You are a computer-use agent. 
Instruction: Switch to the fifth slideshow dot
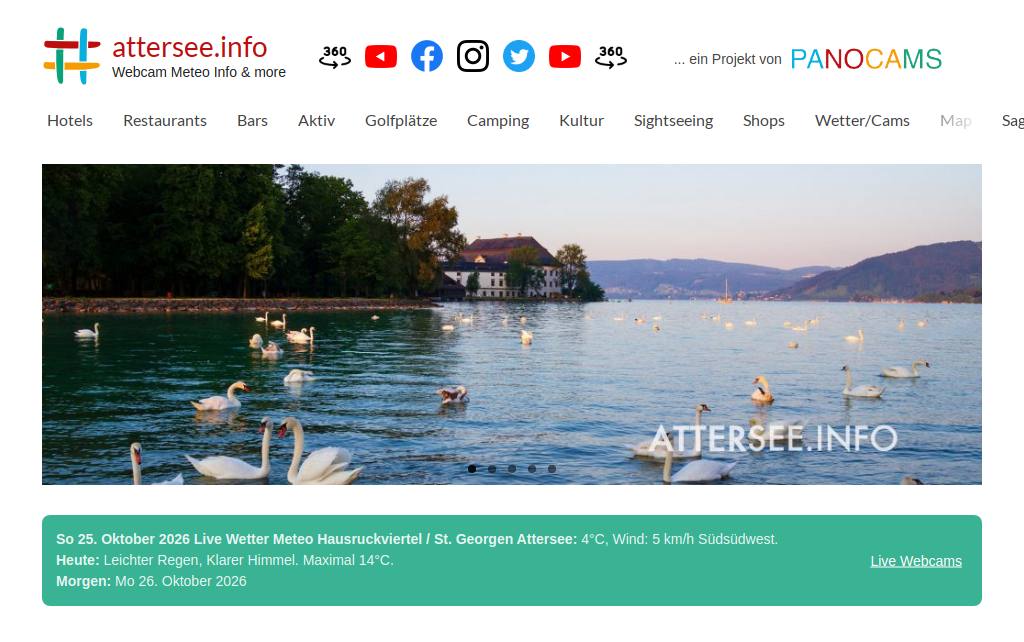click(x=552, y=469)
